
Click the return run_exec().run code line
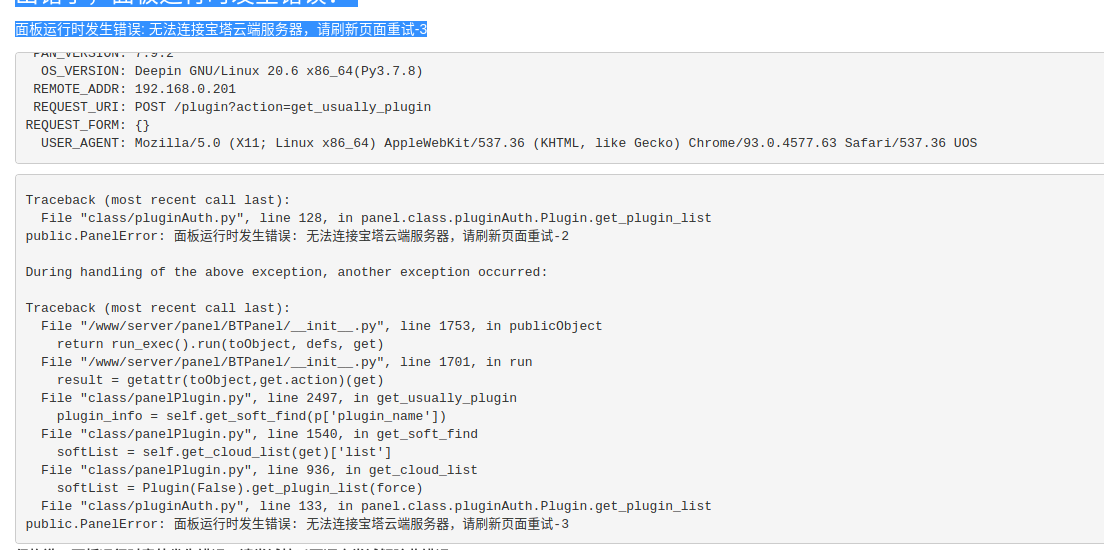click(x=220, y=344)
